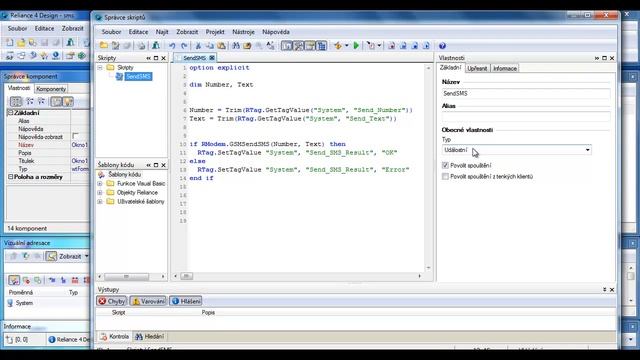Toggle first panel visibility button in script toolbar
Screen dimensions: 640x360
point(287,46)
